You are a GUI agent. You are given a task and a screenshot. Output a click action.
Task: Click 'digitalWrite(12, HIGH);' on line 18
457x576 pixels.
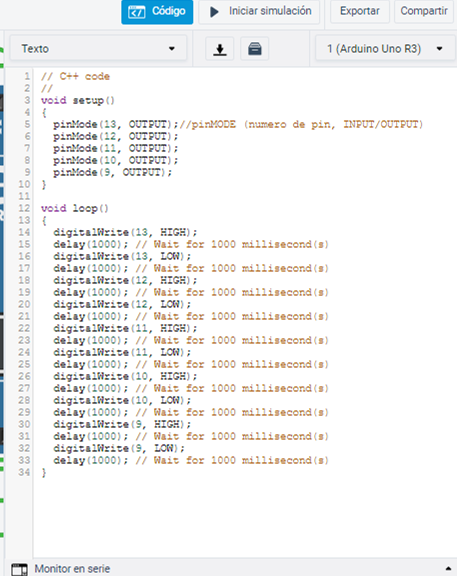click(x=125, y=281)
